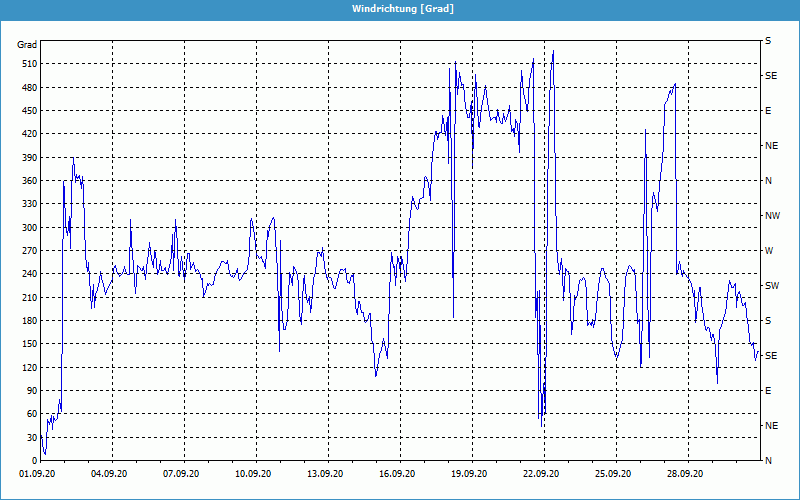800x500 pixels.
Task: Click the SW compass label on right axis
Action: (x=771, y=286)
